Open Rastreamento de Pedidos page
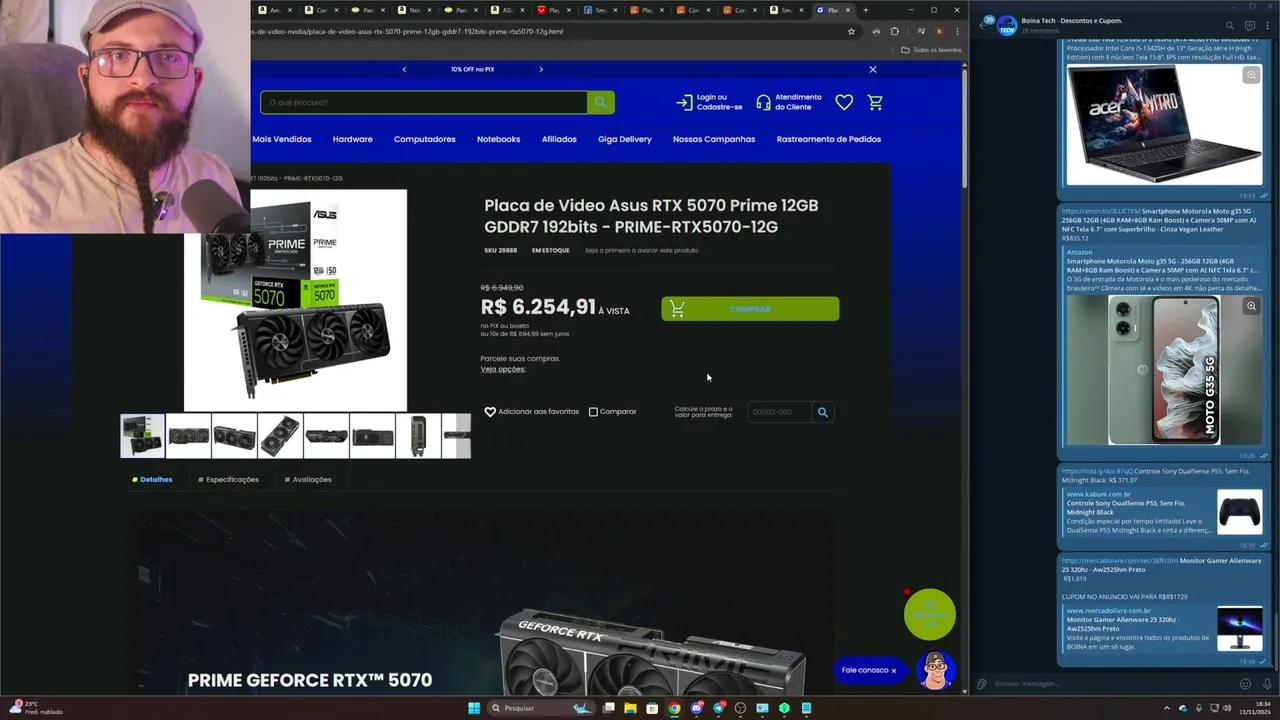Image resolution: width=1280 pixels, height=720 pixels. 829,139
